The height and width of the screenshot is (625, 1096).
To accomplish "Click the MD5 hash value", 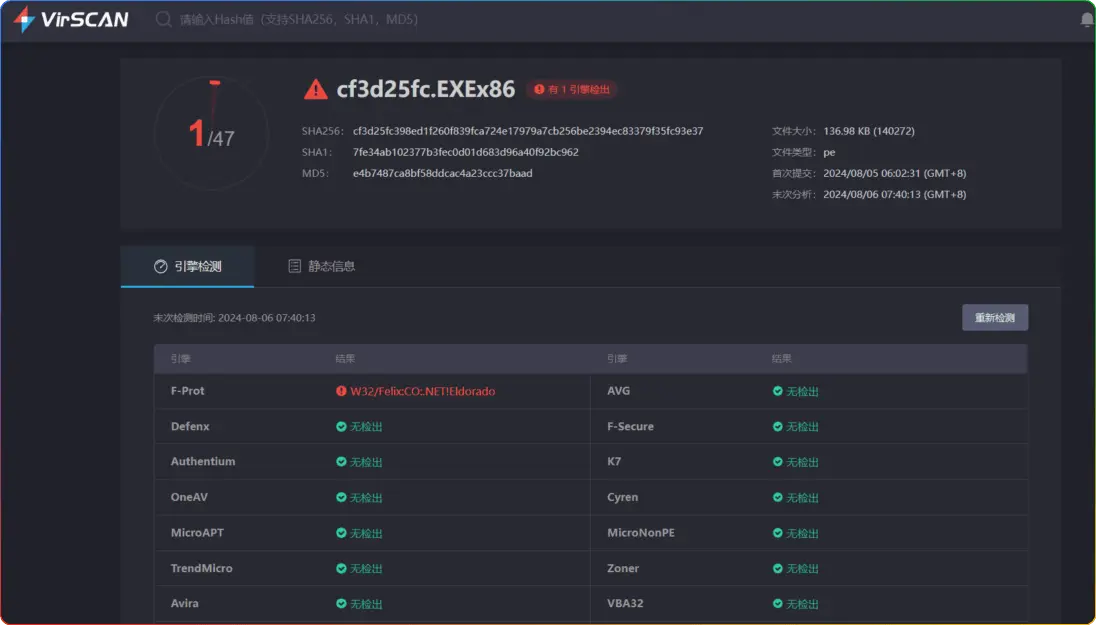I will tap(442, 173).
